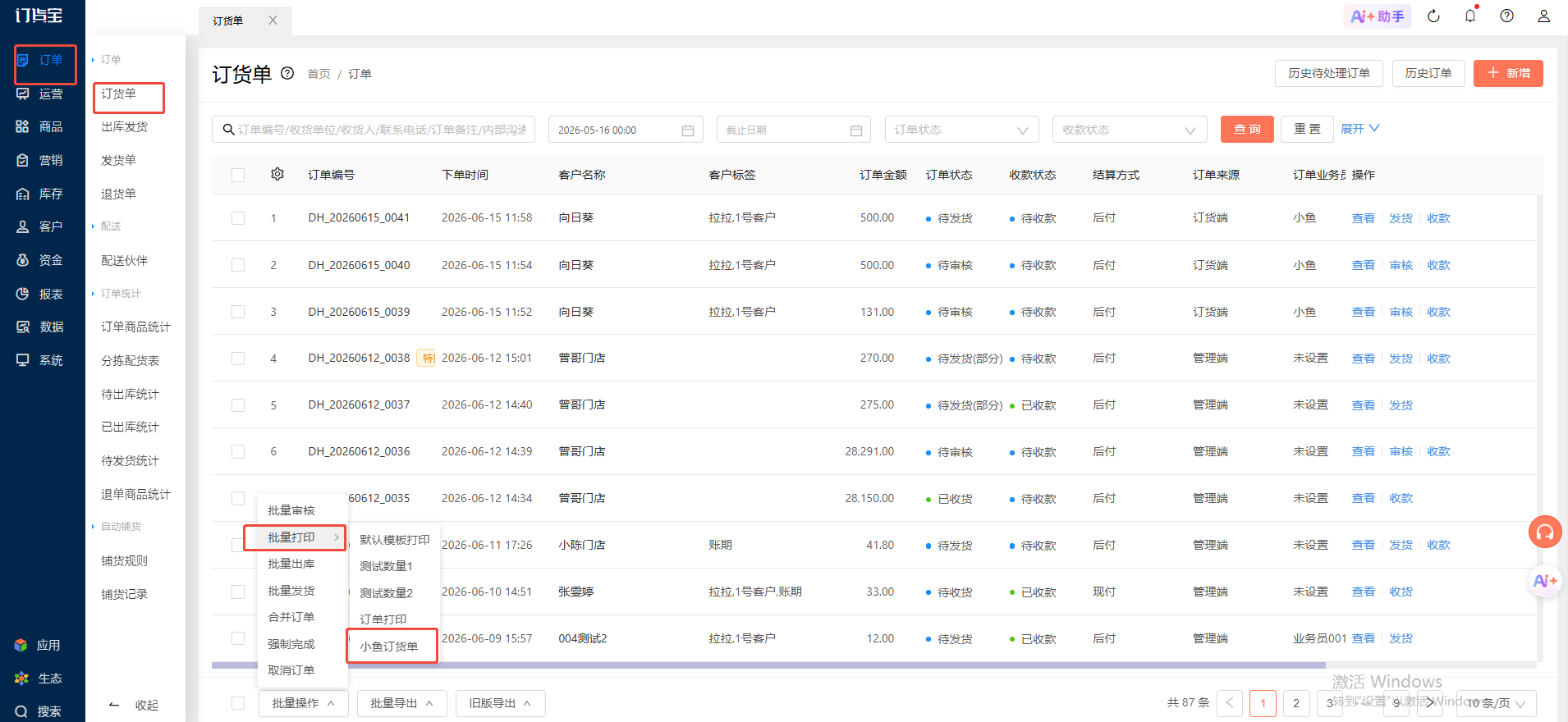The width and height of the screenshot is (1568, 722).
Task: Open the 旧版导出 dropdown
Action: pyautogui.click(x=500, y=703)
